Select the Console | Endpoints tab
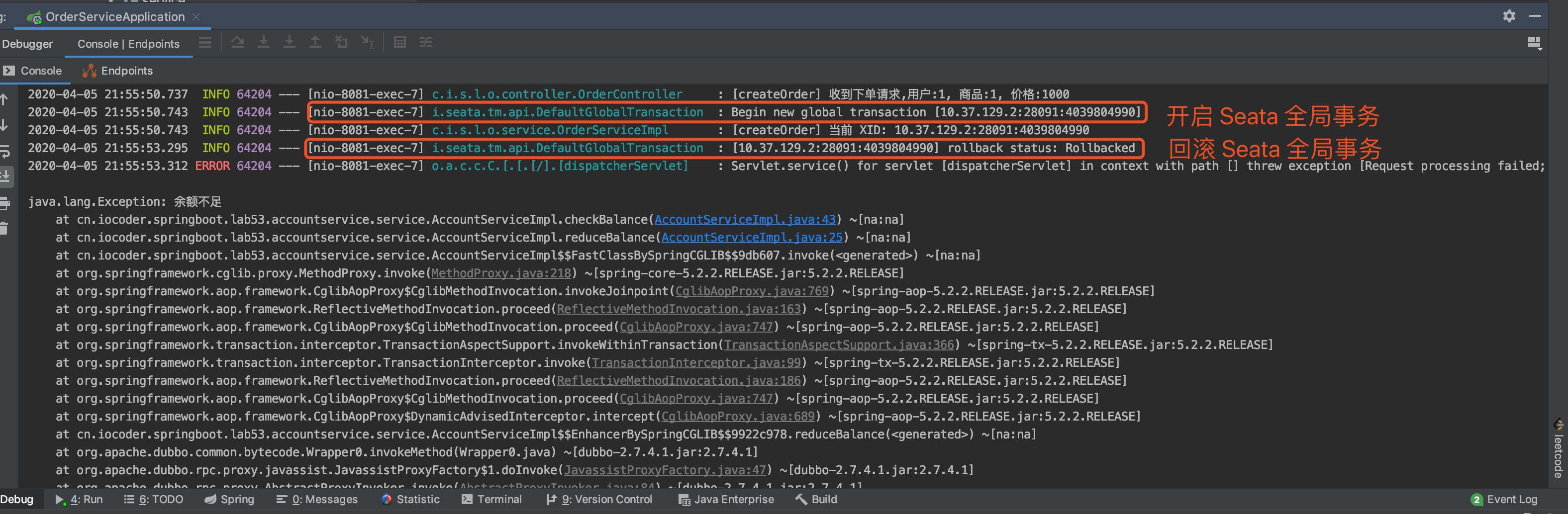The image size is (1568, 514). pyautogui.click(x=128, y=44)
